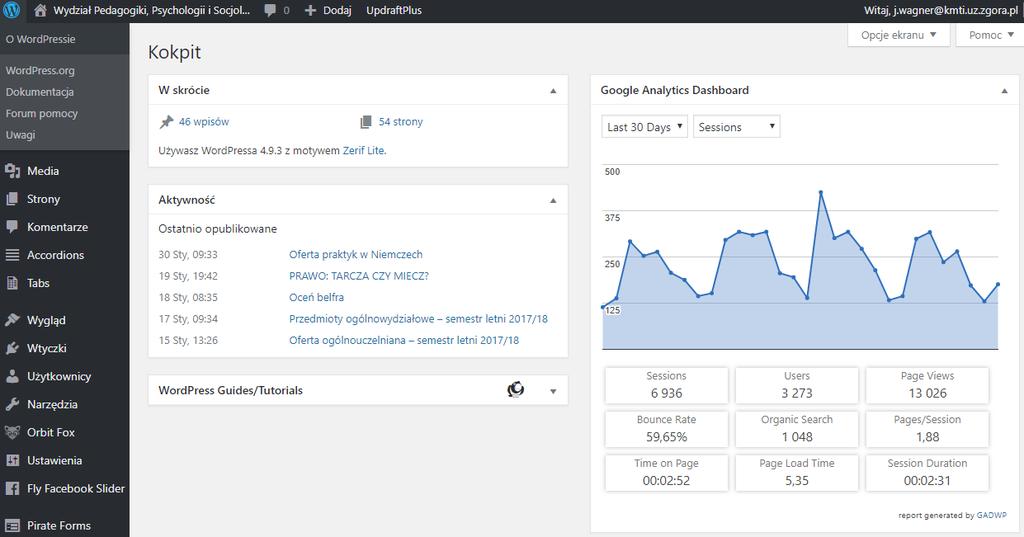Click the Użytkownicy user icon
The width and height of the screenshot is (1024, 537).
12,376
